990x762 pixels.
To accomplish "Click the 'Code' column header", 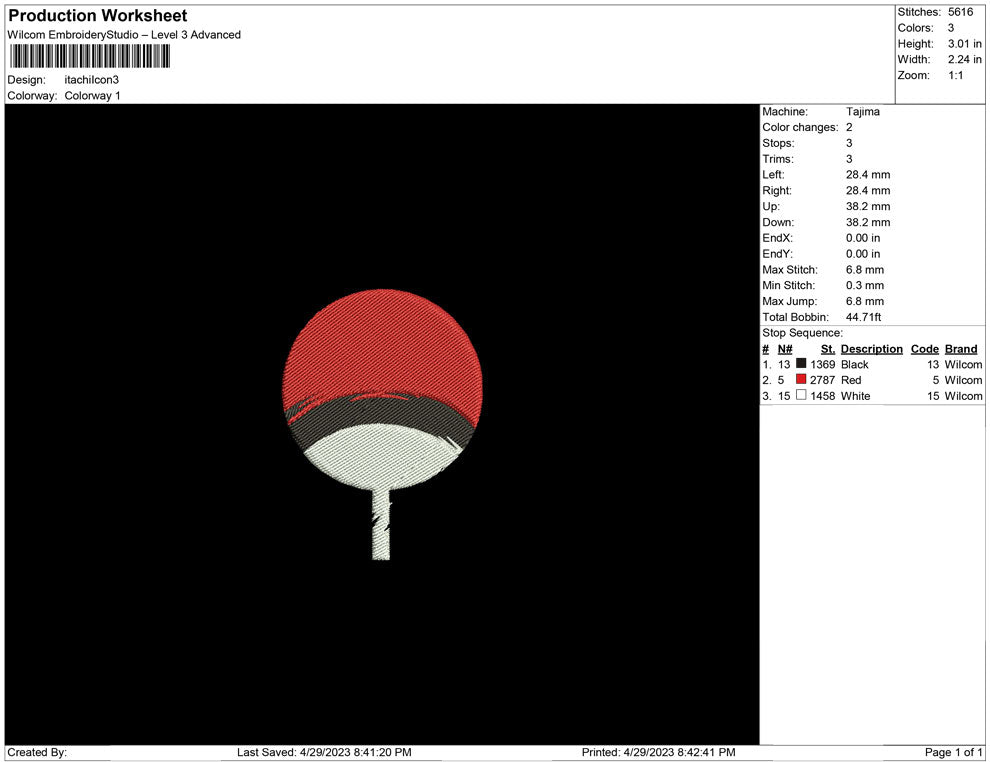I will click(x=924, y=348).
